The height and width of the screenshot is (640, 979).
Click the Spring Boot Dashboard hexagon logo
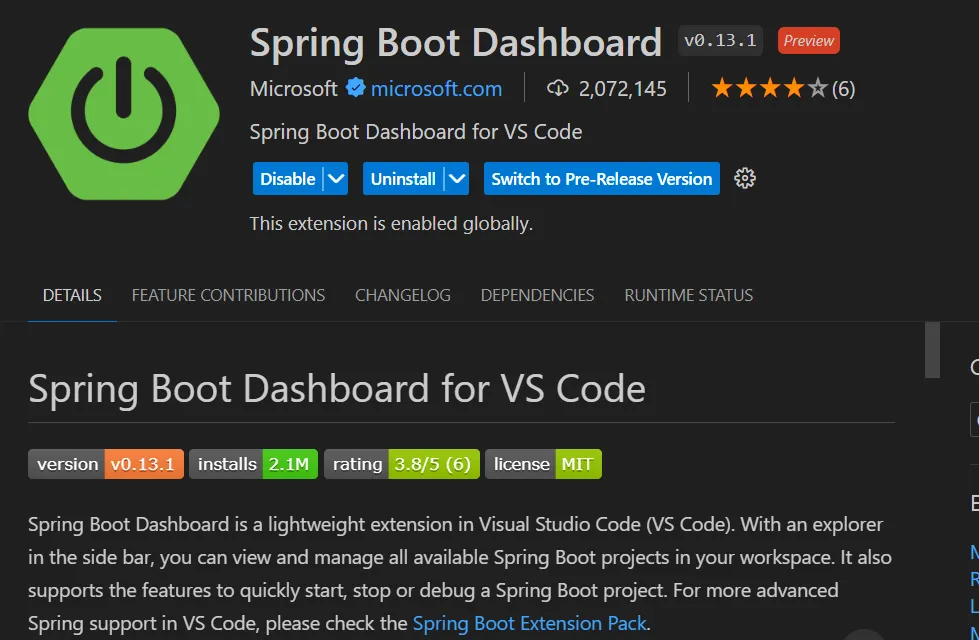click(124, 114)
